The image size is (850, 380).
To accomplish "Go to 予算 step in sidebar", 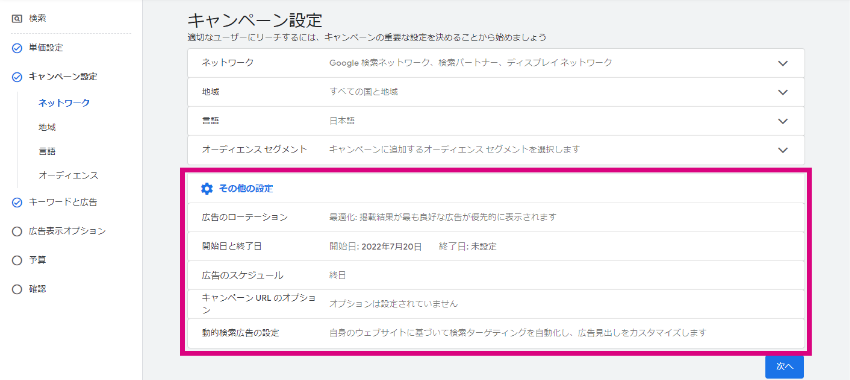I will point(37,260).
